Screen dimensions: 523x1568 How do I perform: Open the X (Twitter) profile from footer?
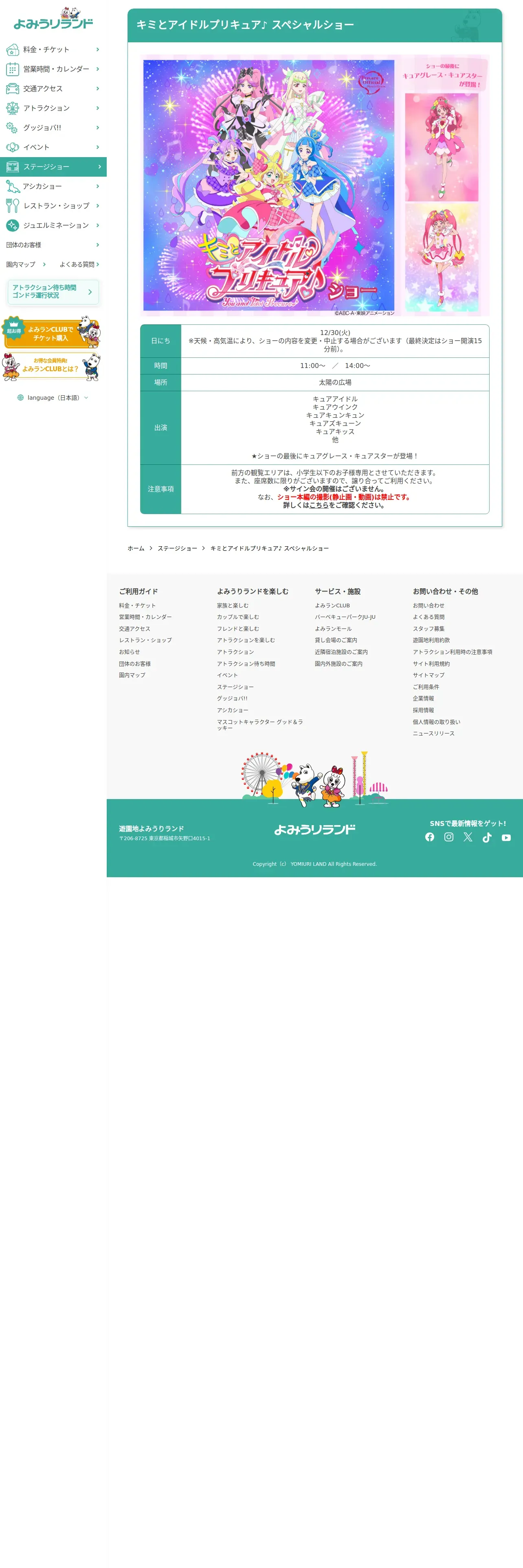click(468, 837)
